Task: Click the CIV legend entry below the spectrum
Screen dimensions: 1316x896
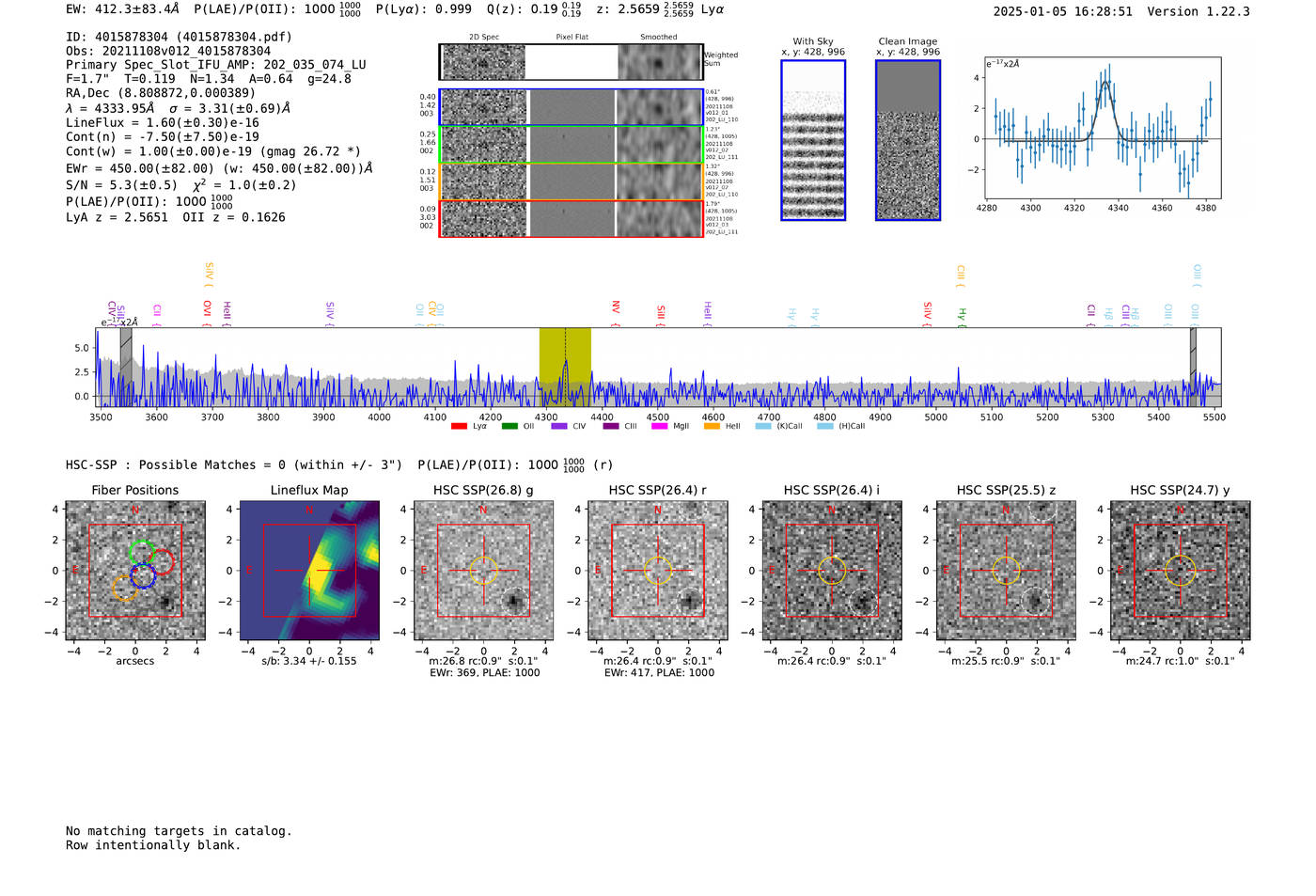Action: pyautogui.click(x=569, y=426)
